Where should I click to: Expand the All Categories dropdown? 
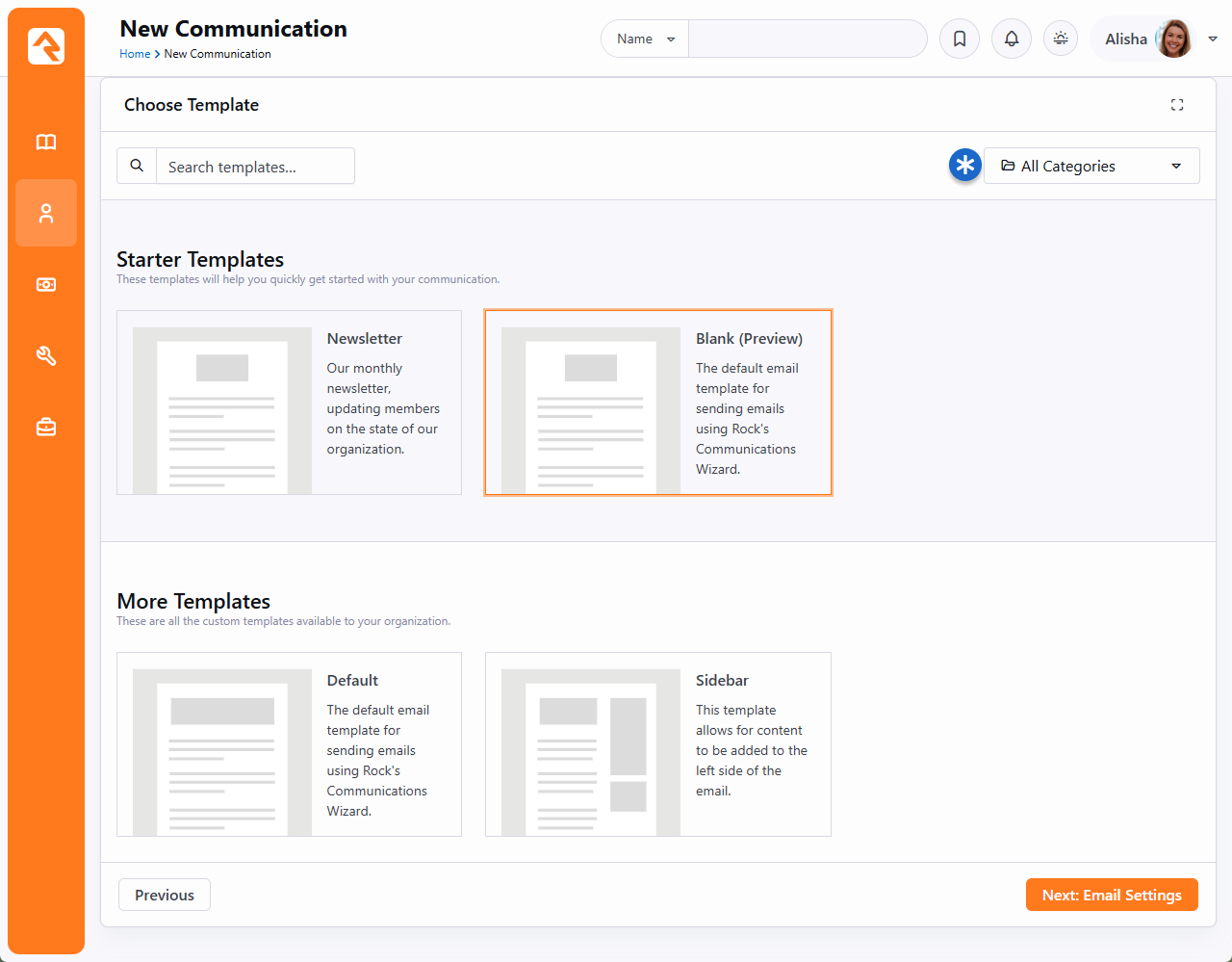(1091, 166)
